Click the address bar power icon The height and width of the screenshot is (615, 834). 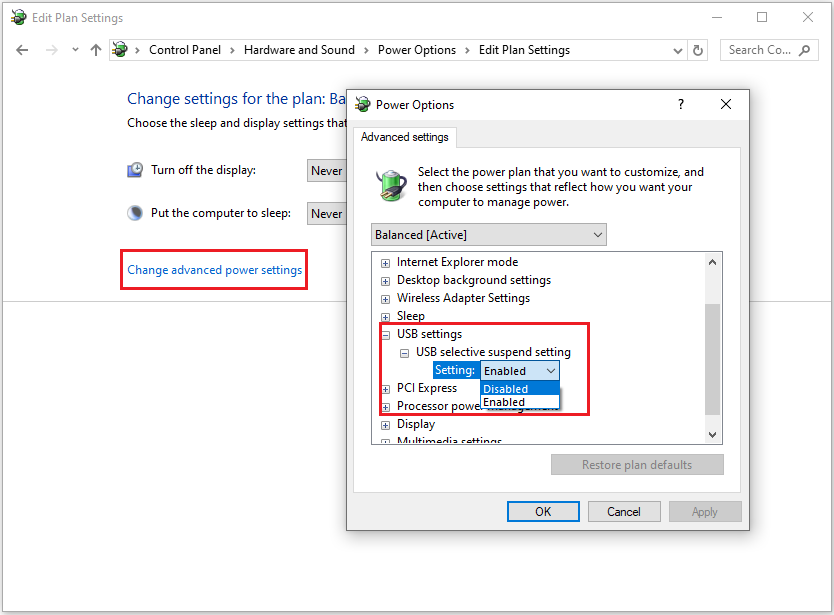(x=120, y=49)
